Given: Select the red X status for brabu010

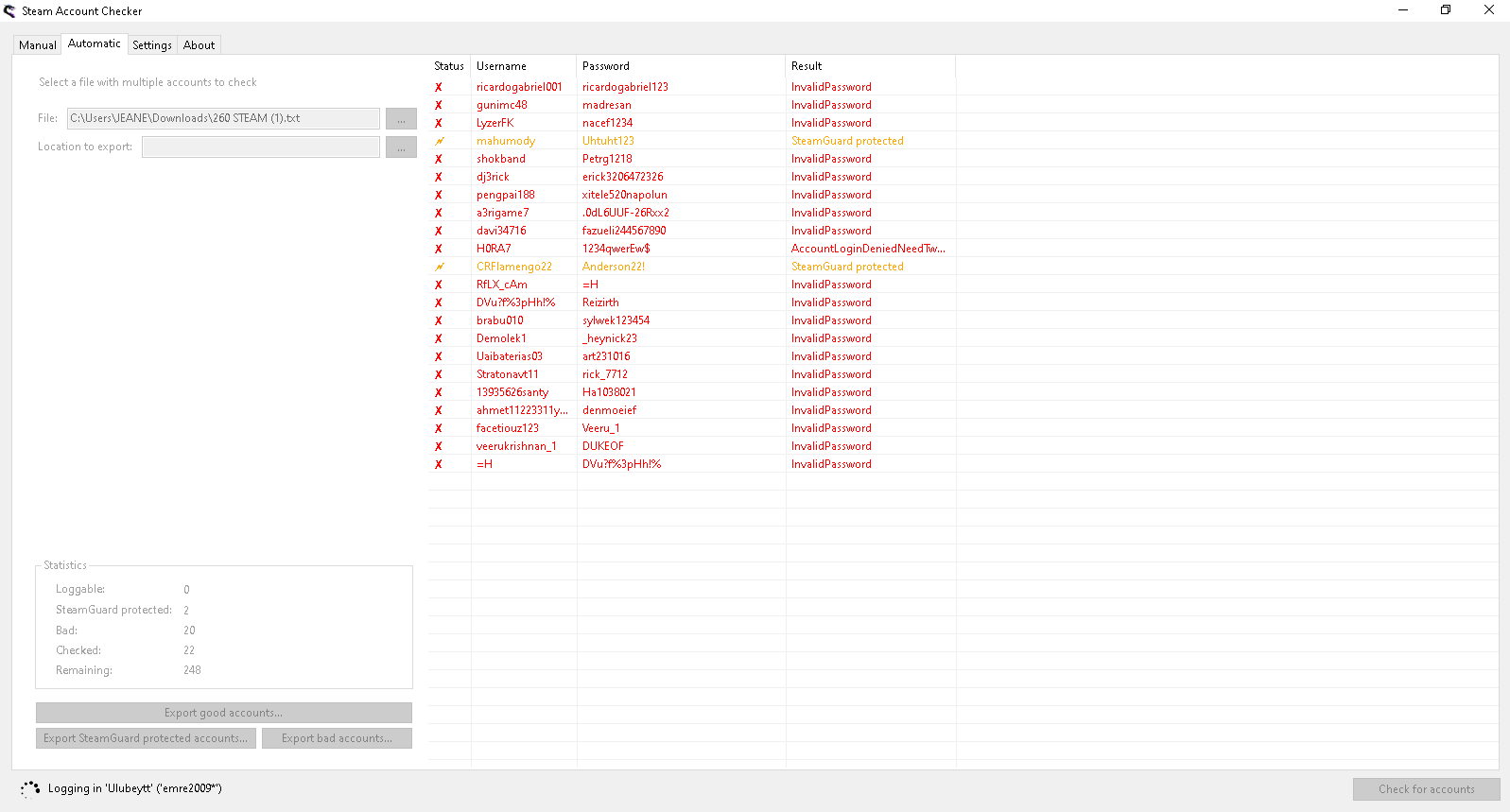Looking at the screenshot, I should 439,320.
